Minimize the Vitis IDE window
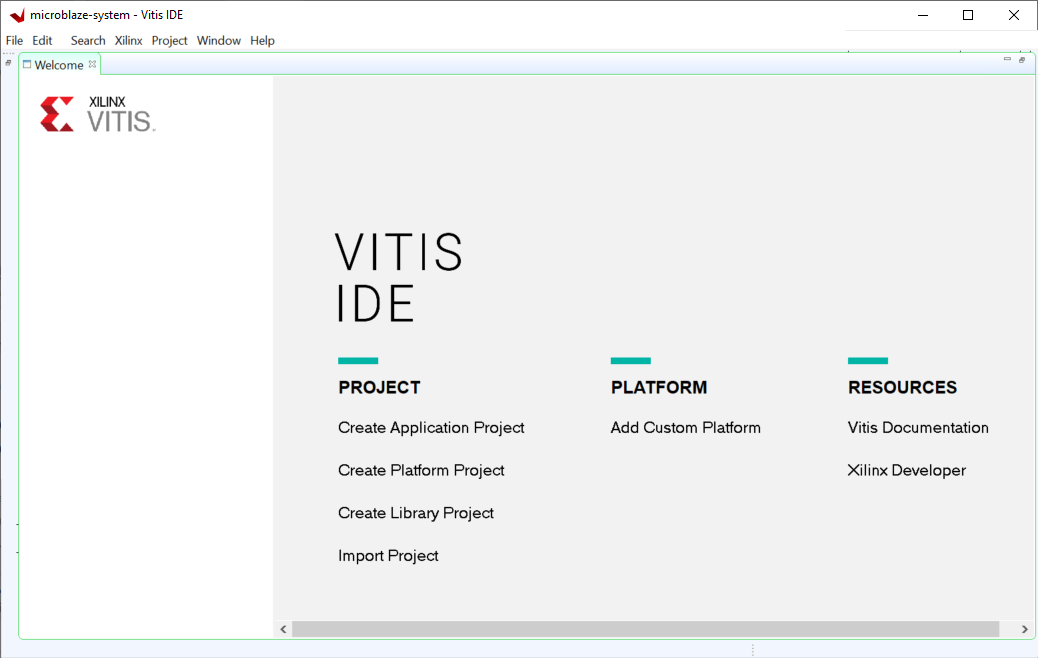Screen dimensions: 1038x658 point(923,15)
